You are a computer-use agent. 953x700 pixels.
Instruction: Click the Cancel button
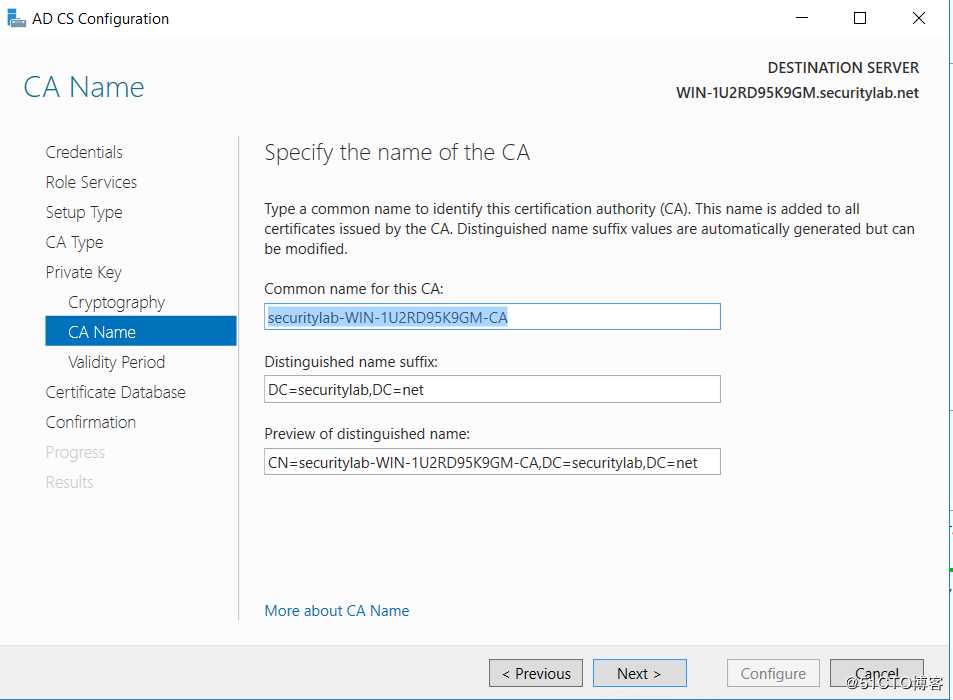[x=876, y=673]
